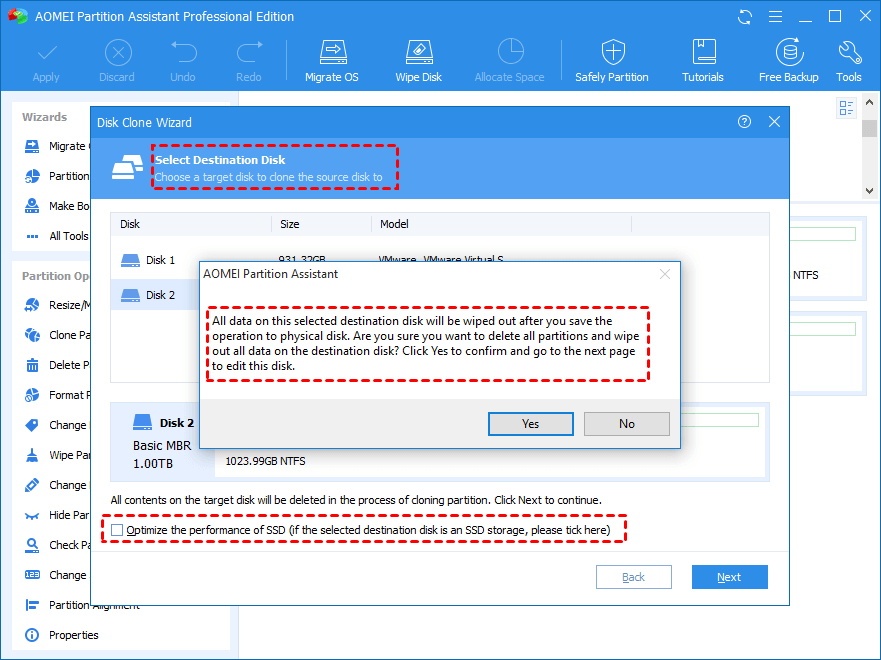Viewport: 881px width, 660px height.
Task: Click the refresh icon in title bar
Action: coord(745,16)
